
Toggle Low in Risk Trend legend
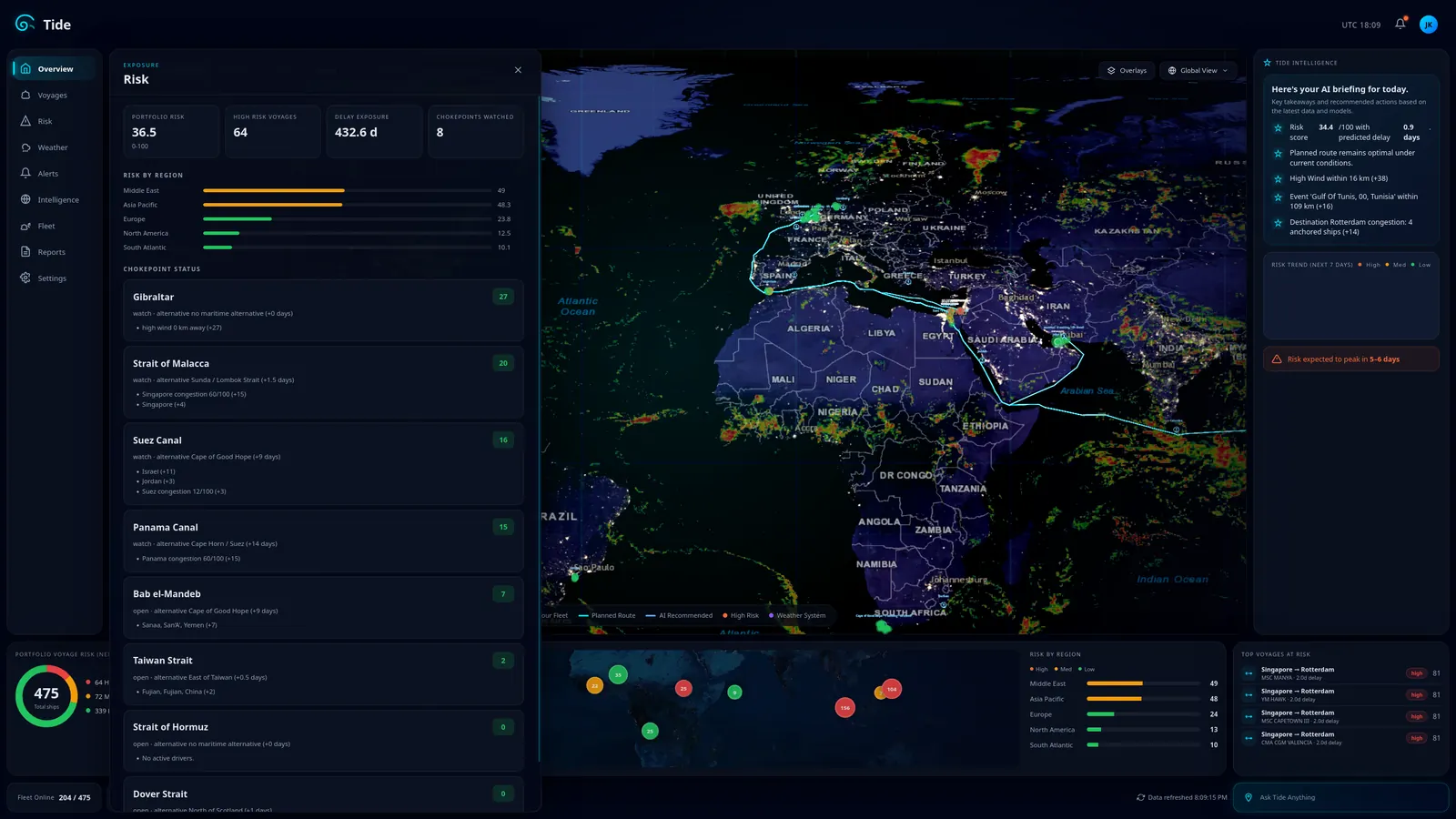(1421, 265)
